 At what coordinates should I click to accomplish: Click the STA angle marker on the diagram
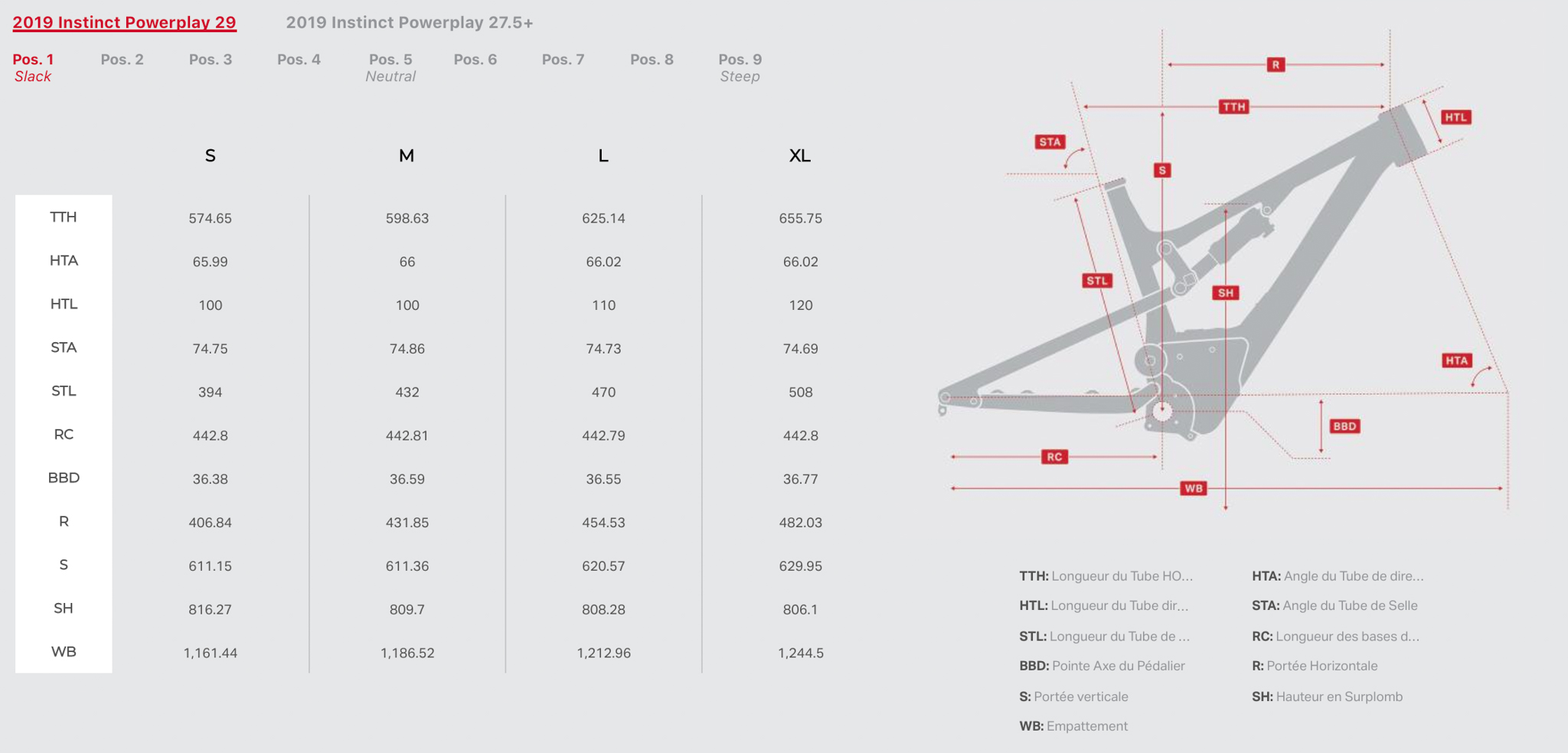pos(1050,142)
